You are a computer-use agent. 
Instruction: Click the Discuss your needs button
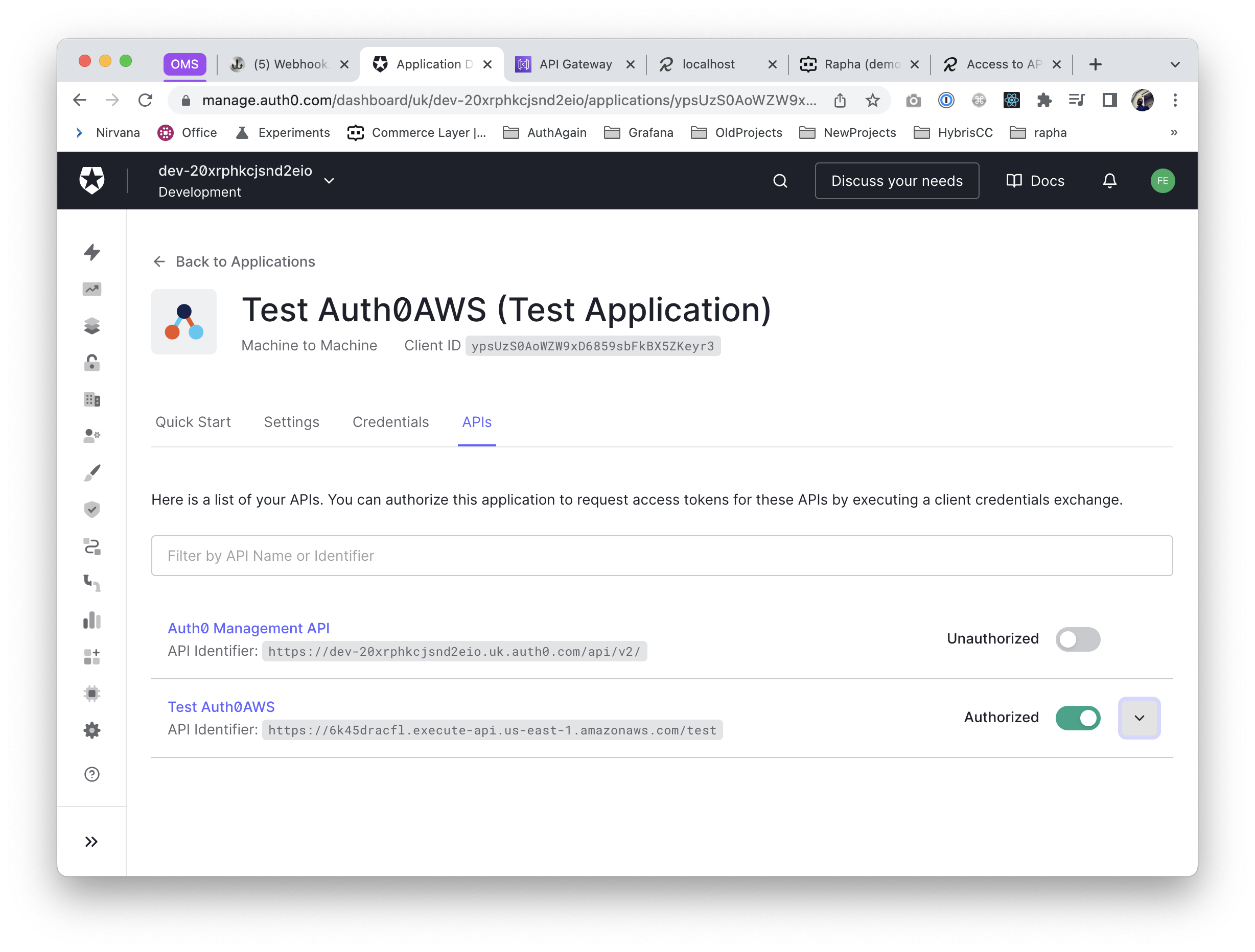(896, 181)
